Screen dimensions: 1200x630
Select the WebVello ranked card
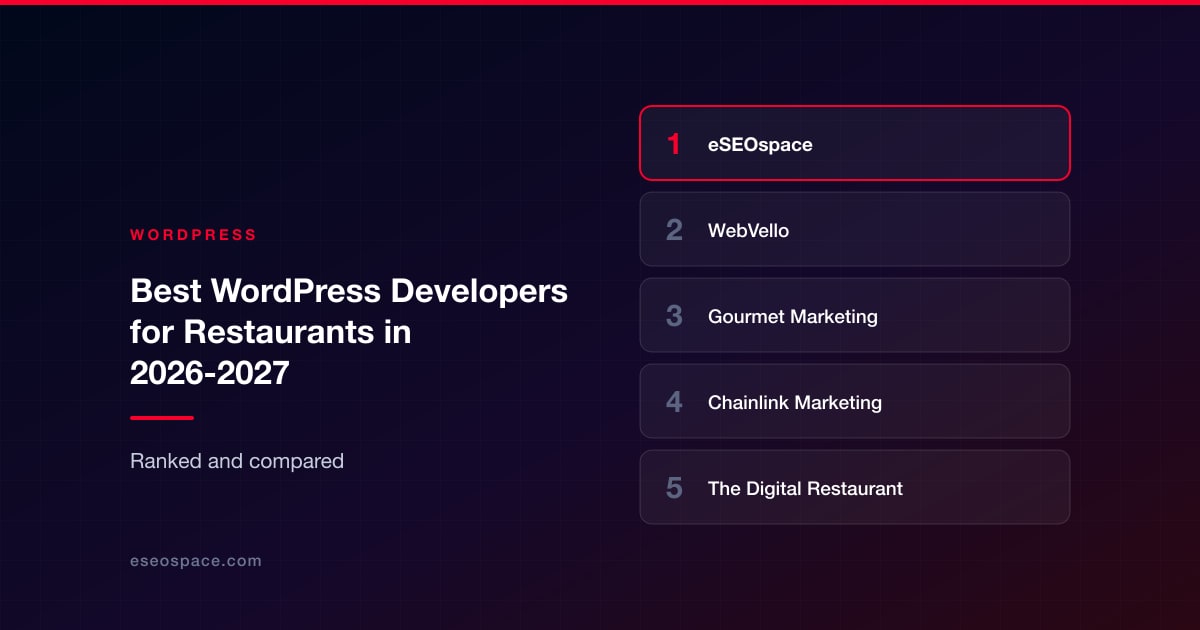[x=855, y=229]
